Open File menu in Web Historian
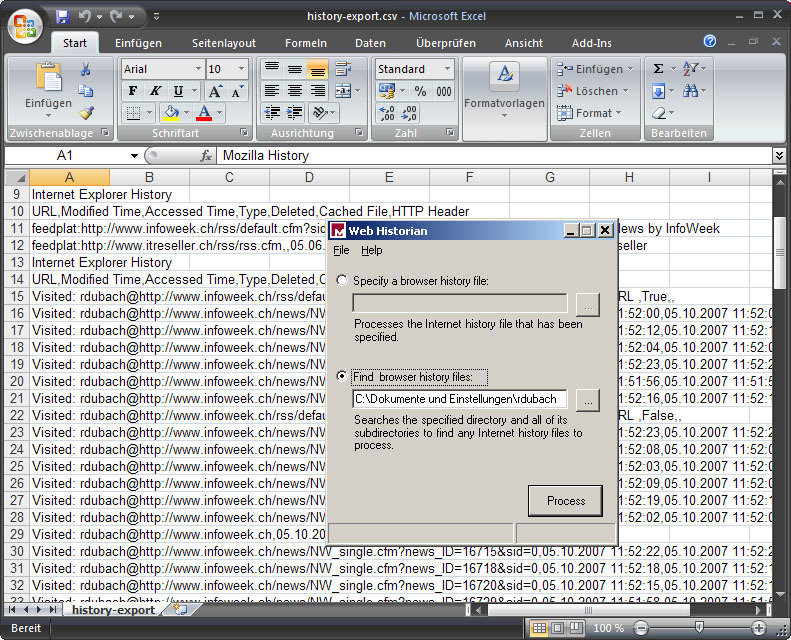Screen dimensions: 791x640 (341, 250)
